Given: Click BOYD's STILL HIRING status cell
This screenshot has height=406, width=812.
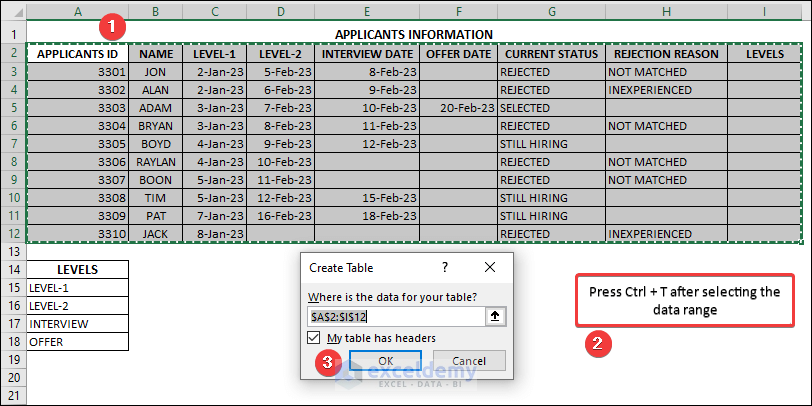Looking at the screenshot, I should coord(552,144).
